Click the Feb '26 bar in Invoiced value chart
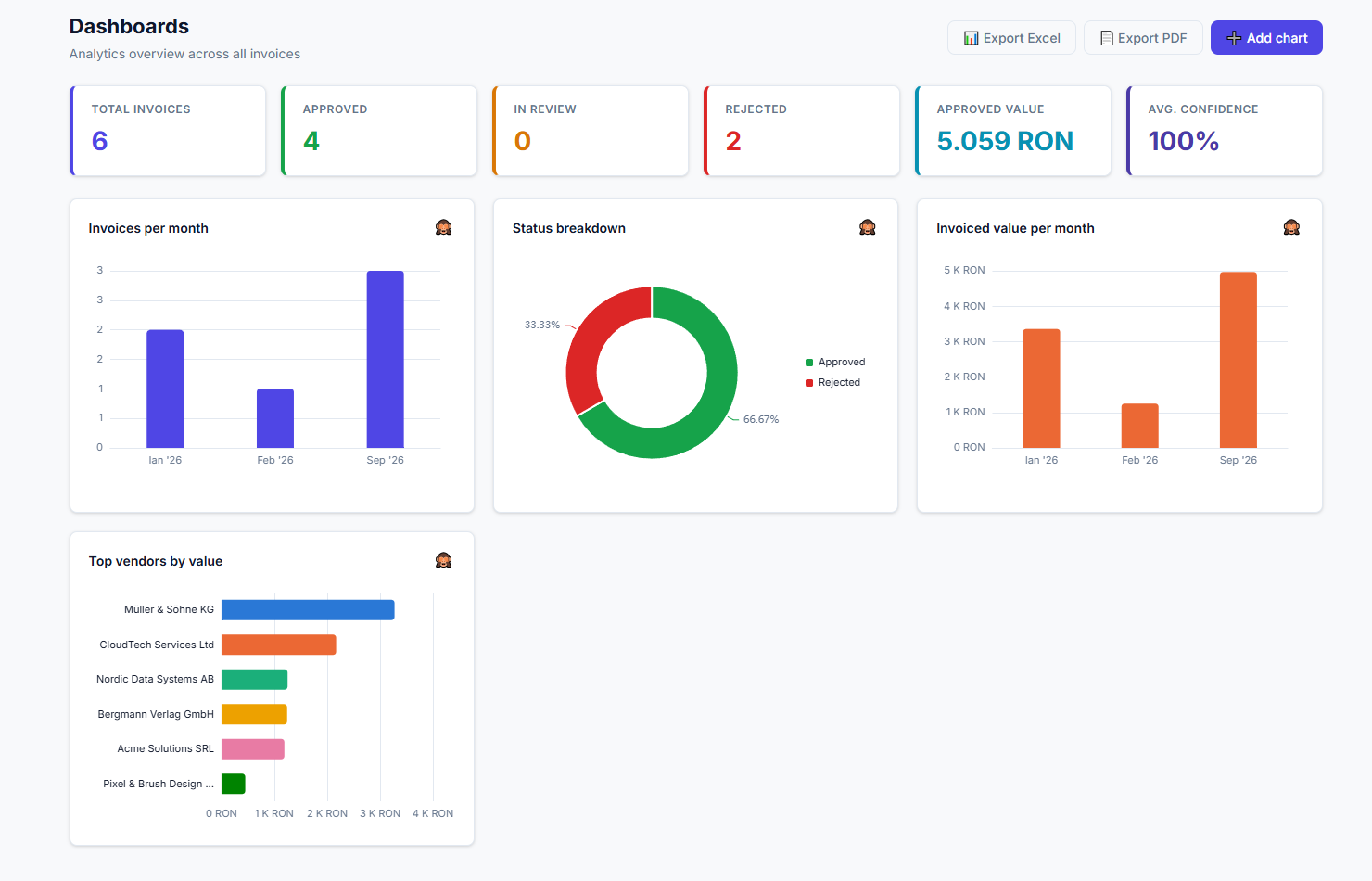 tap(1139, 426)
